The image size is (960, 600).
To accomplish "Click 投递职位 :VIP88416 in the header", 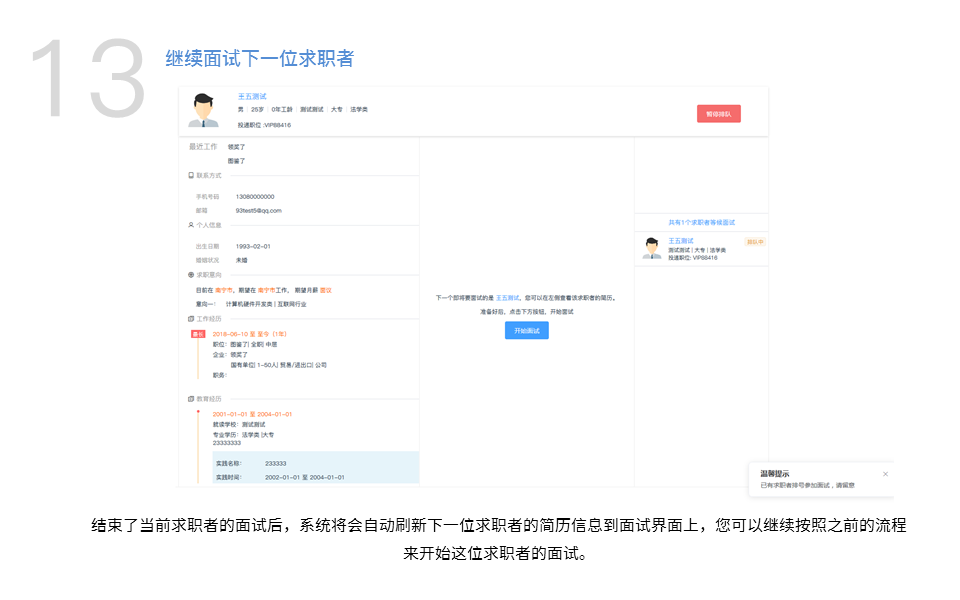I will click(x=264, y=126).
